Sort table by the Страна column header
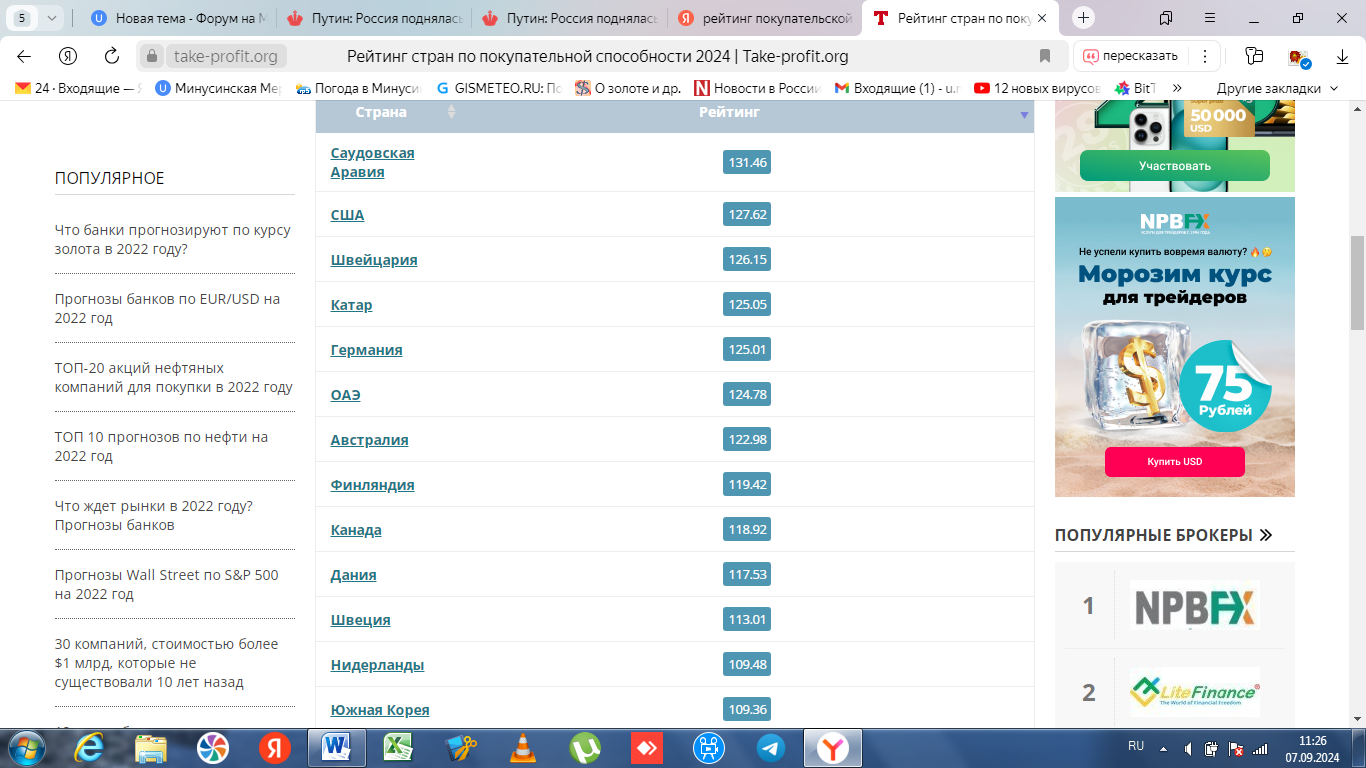The image size is (1366, 768). click(381, 112)
